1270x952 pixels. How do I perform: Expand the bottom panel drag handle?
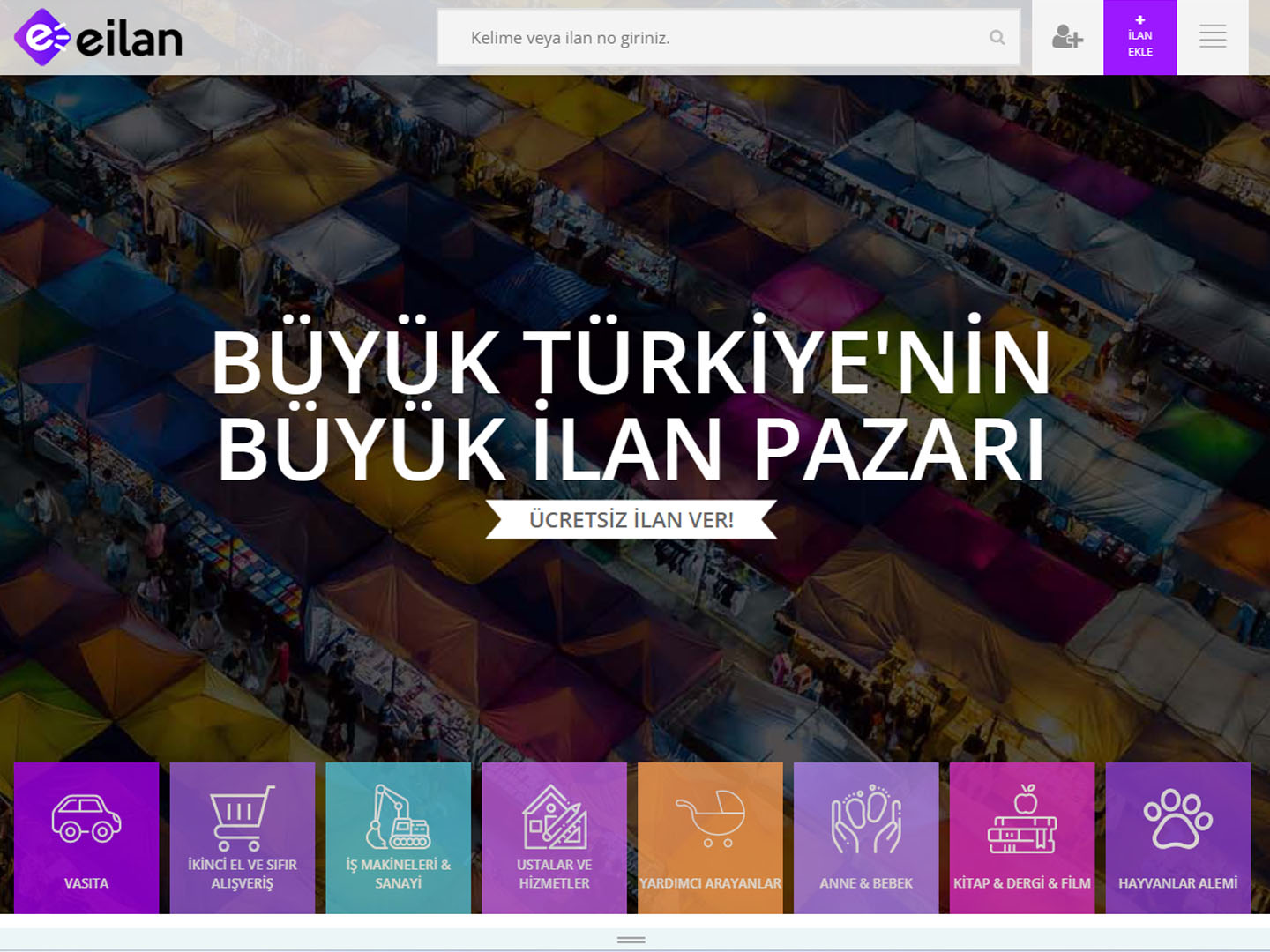click(x=631, y=940)
